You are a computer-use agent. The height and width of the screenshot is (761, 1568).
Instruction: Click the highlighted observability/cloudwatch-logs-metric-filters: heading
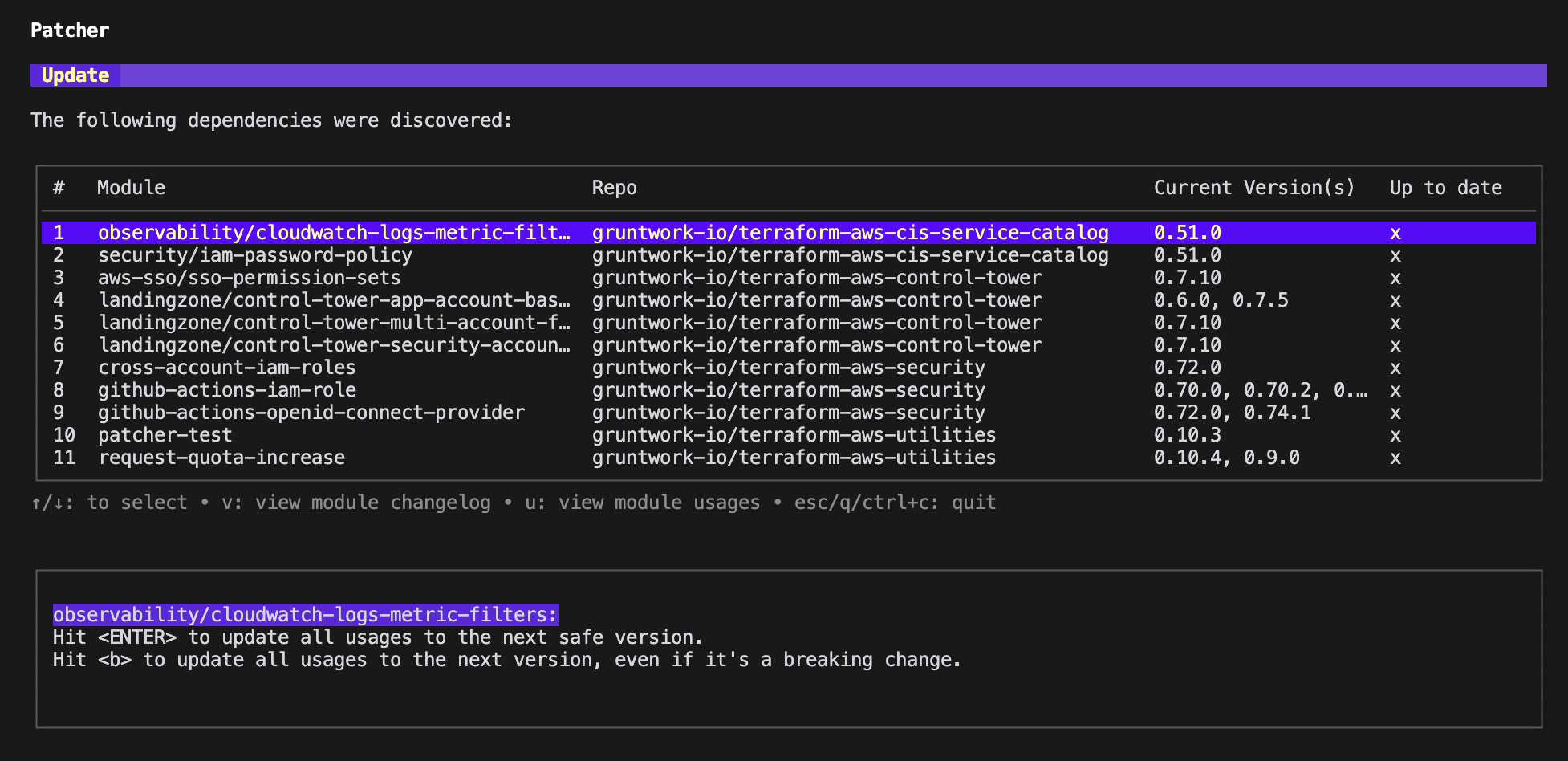[x=305, y=615]
